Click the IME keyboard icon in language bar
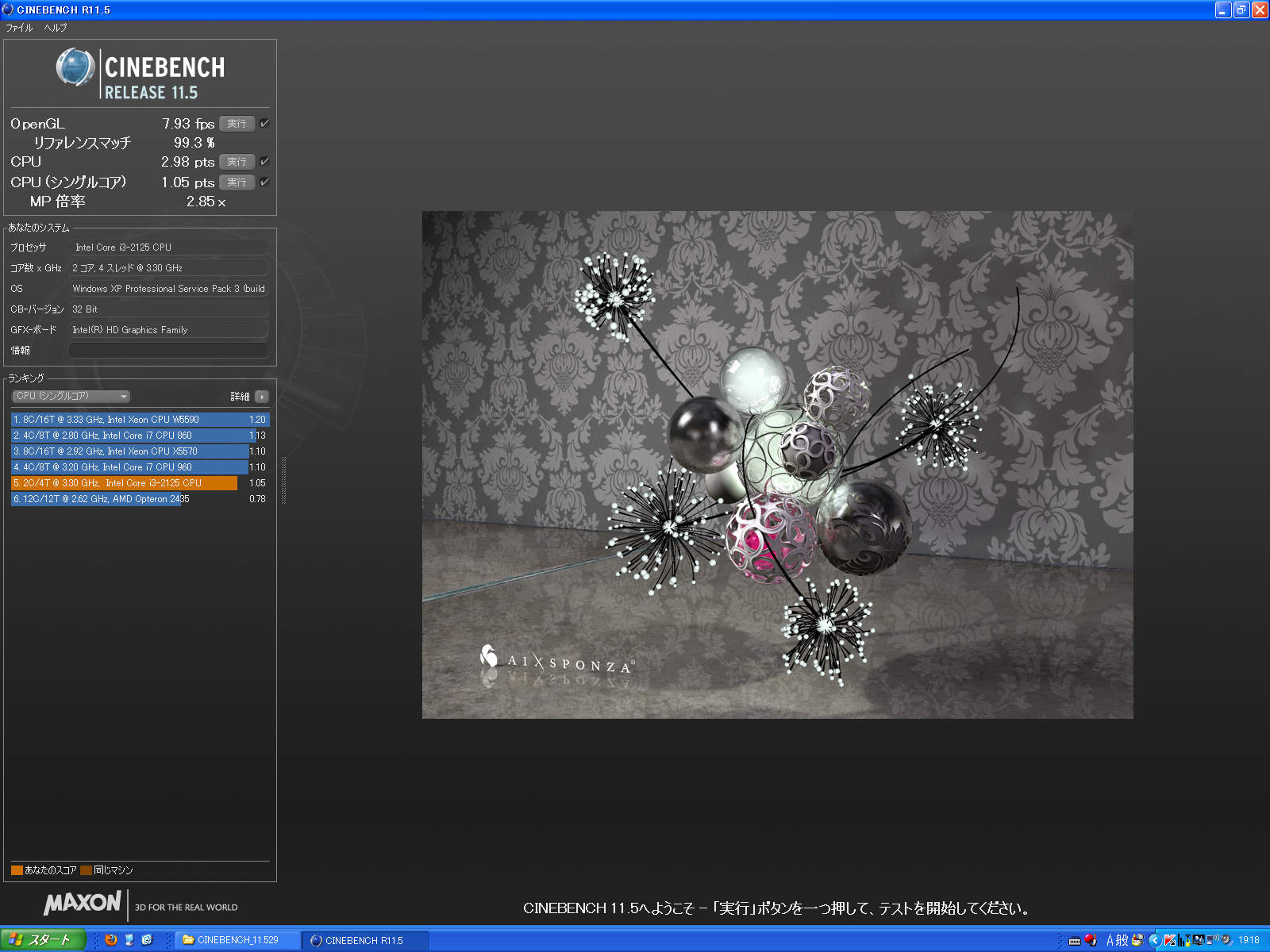Screen dimensions: 1270x952 click(x=1075, y=940)
